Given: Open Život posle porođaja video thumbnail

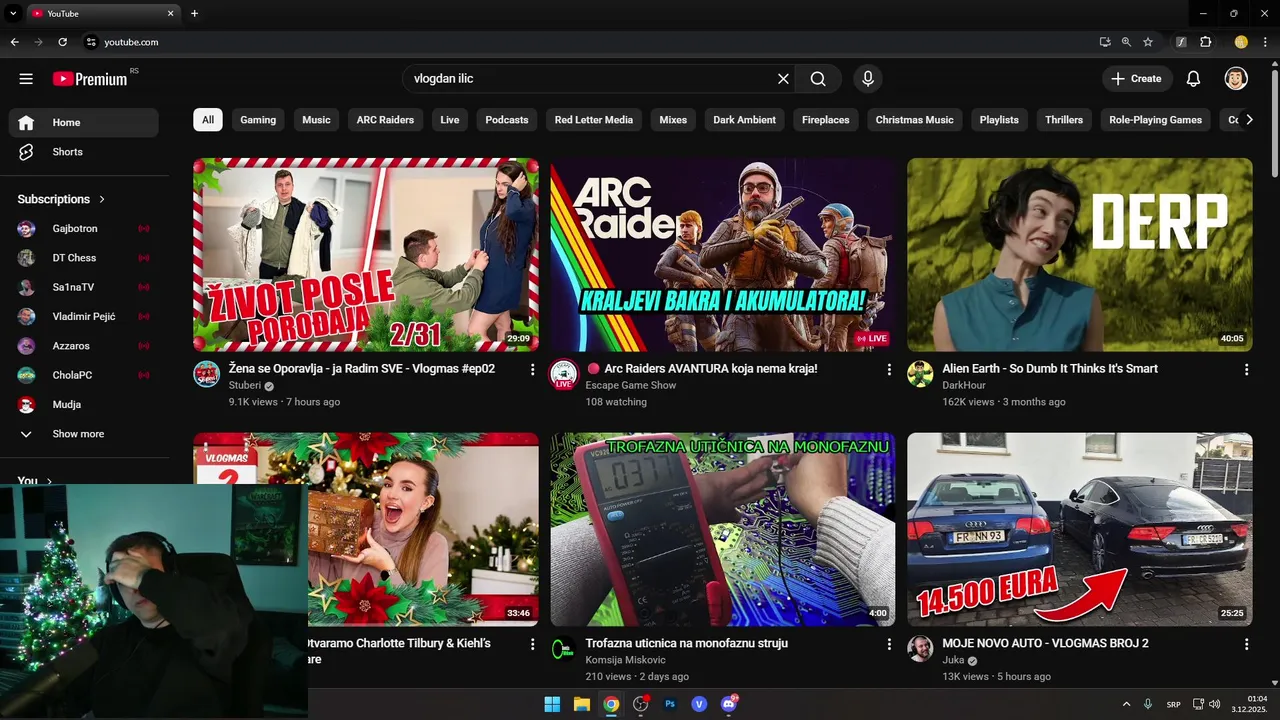Looking at the screenshot, I should 366,254.
